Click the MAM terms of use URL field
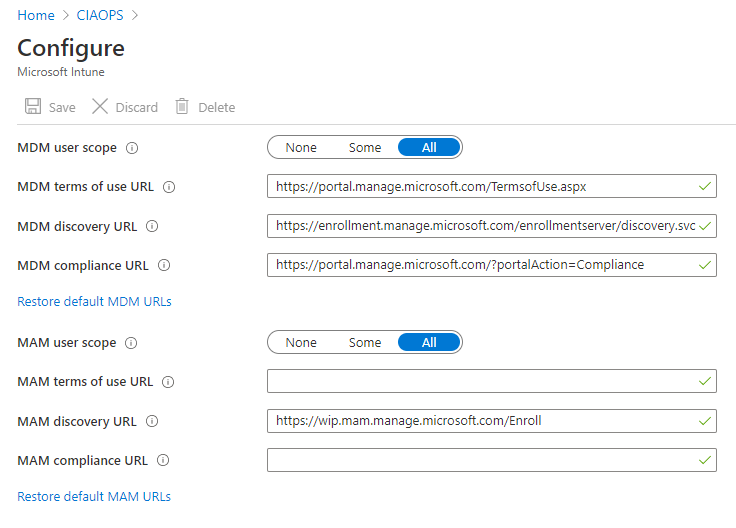The width and height of the screenshot is (736, 528). click(x=480, y=382)
